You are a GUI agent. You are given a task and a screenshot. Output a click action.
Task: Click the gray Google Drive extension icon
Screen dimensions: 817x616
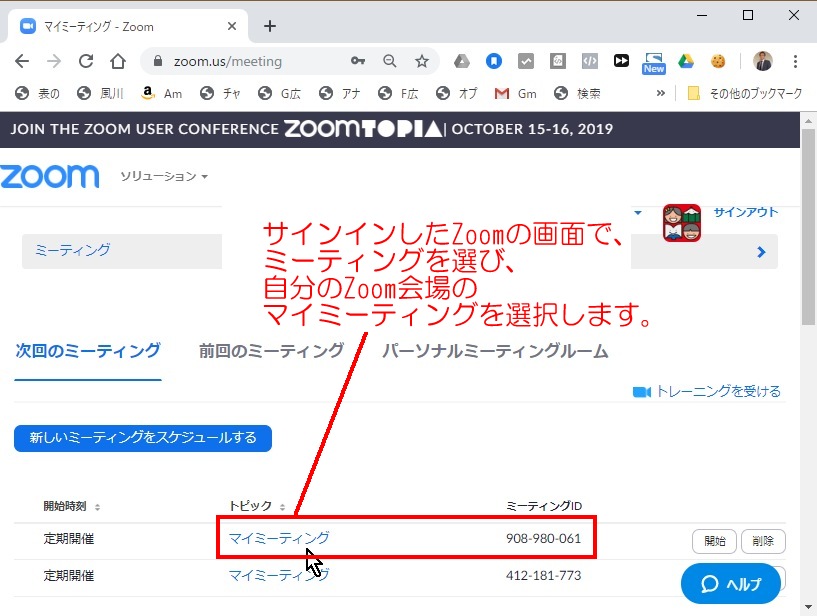pyautogui.click(x=462, y=61)
